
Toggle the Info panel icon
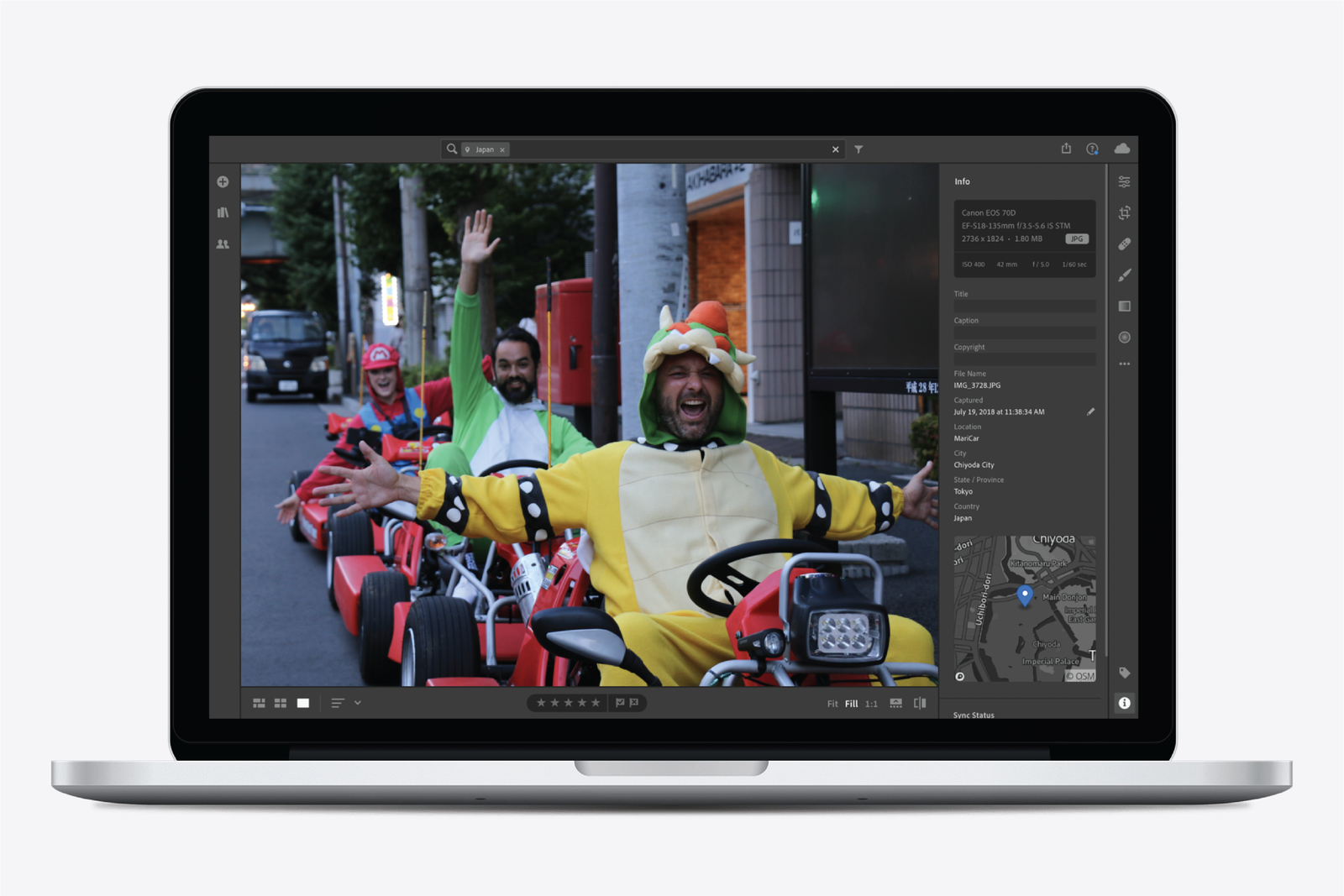coord(1124,703)
